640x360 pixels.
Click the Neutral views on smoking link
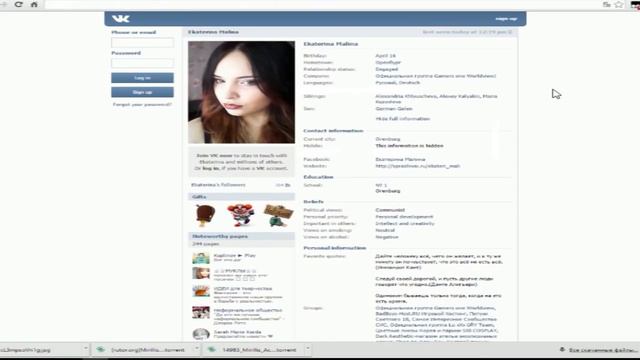pos(385,230)
